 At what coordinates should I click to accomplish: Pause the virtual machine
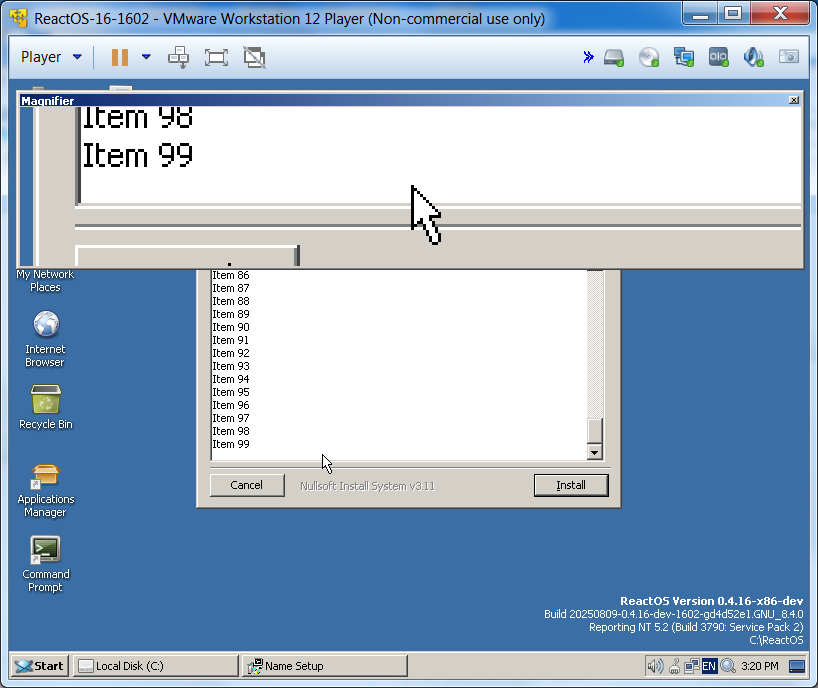[x=120, y=57]
